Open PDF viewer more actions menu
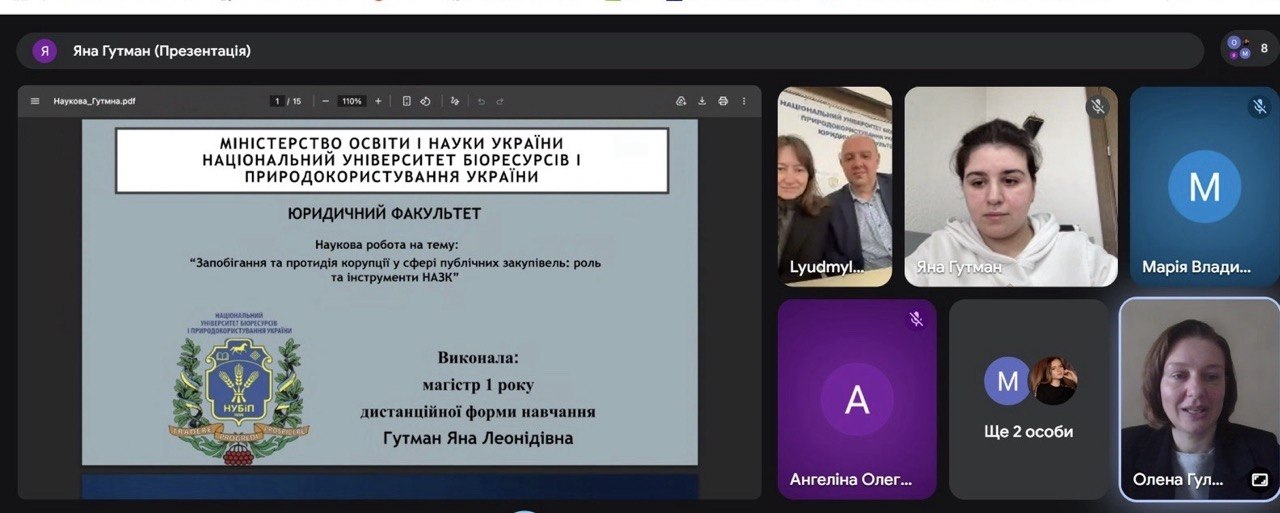This screenshot has width=1280, height=513. (x=743, y=101)
